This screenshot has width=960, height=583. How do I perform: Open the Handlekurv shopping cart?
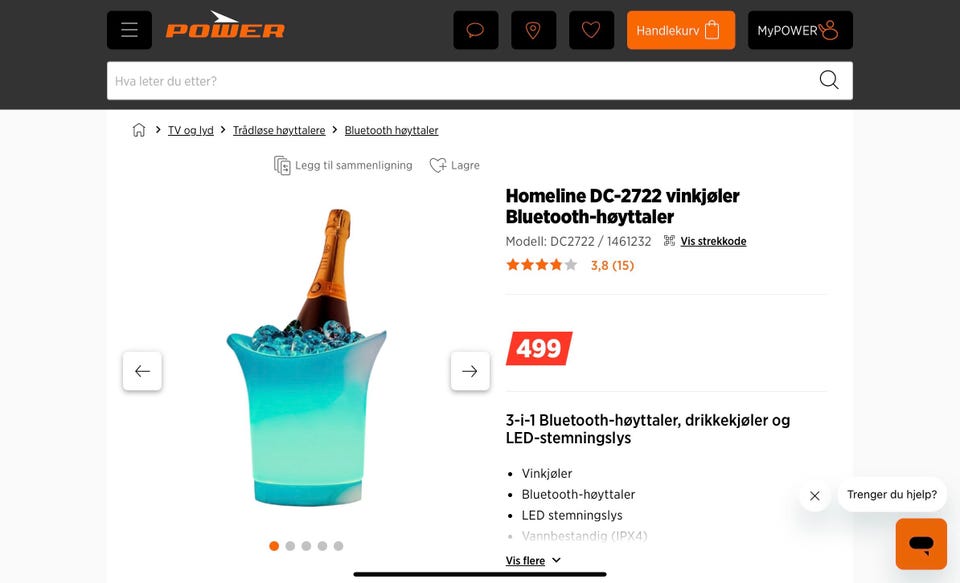coord(681,30)
